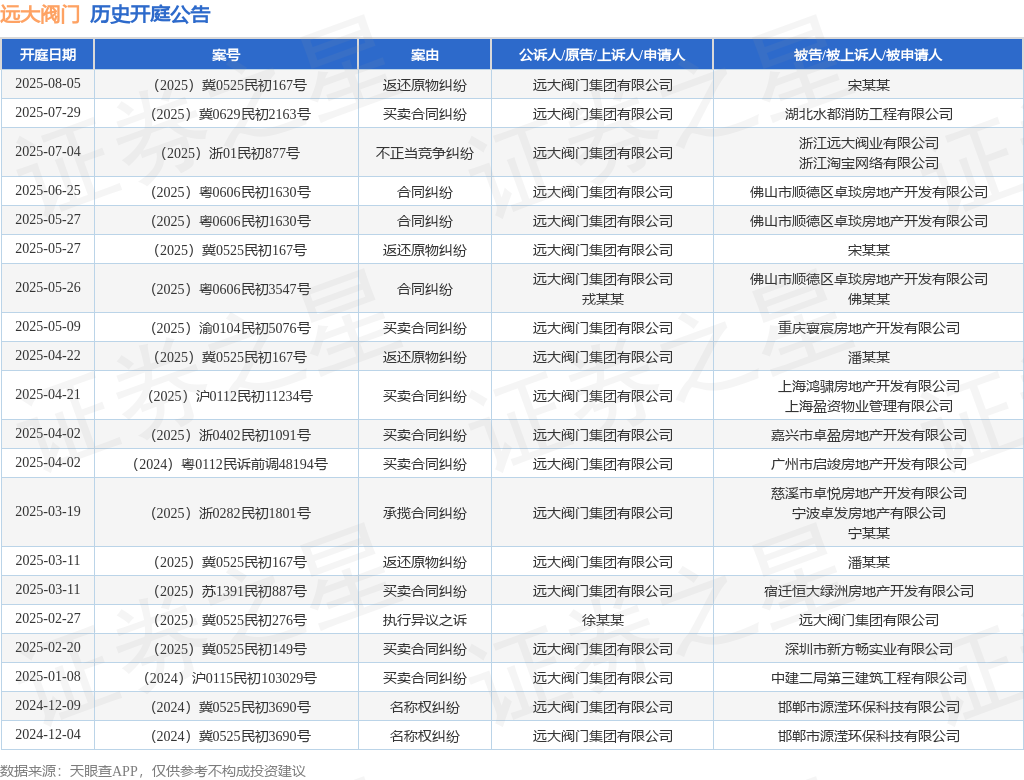Viewport: 1024px width, 780px height.
Task: Click defendant 佛某某
Action: (869, 299)
